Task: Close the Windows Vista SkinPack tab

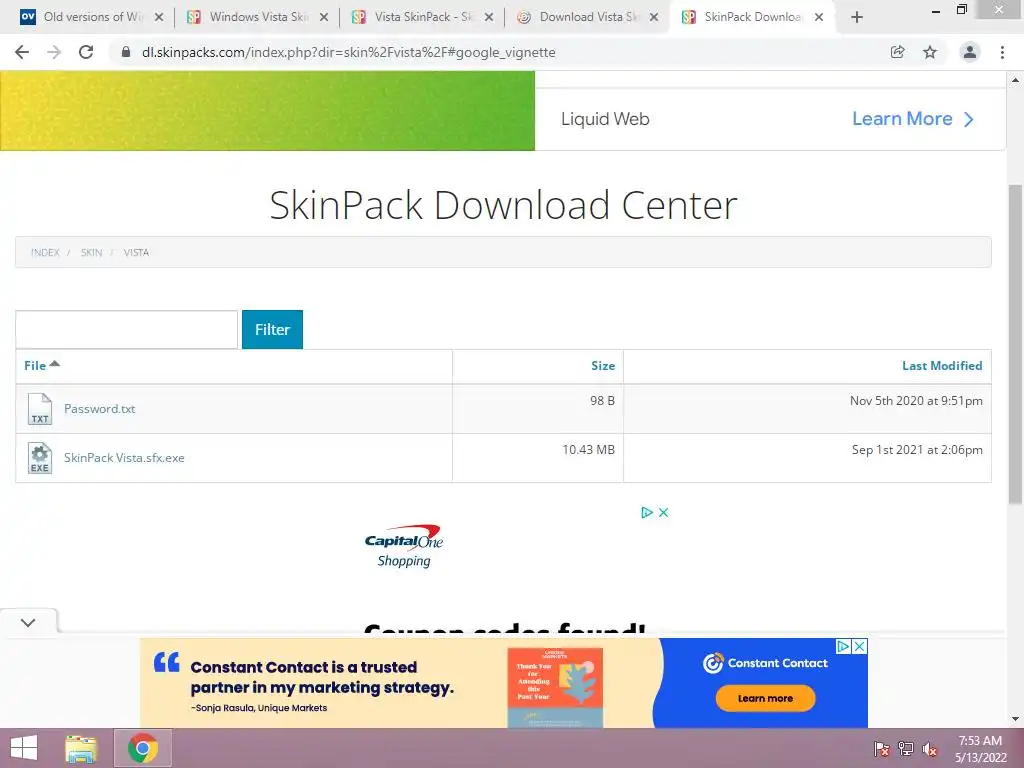Action: tap(324, 18)
